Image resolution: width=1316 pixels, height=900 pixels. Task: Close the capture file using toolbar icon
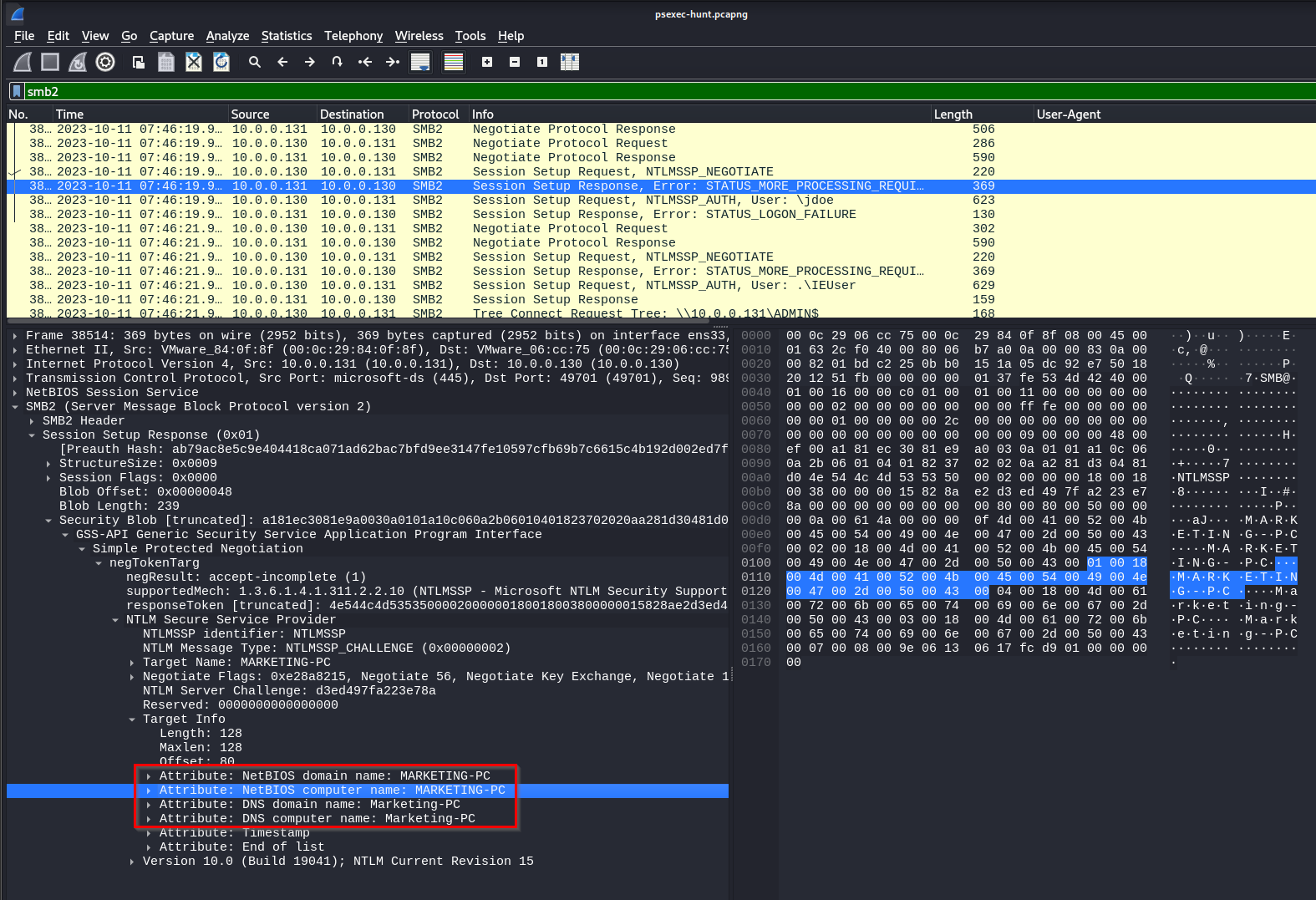click(194, 62)
